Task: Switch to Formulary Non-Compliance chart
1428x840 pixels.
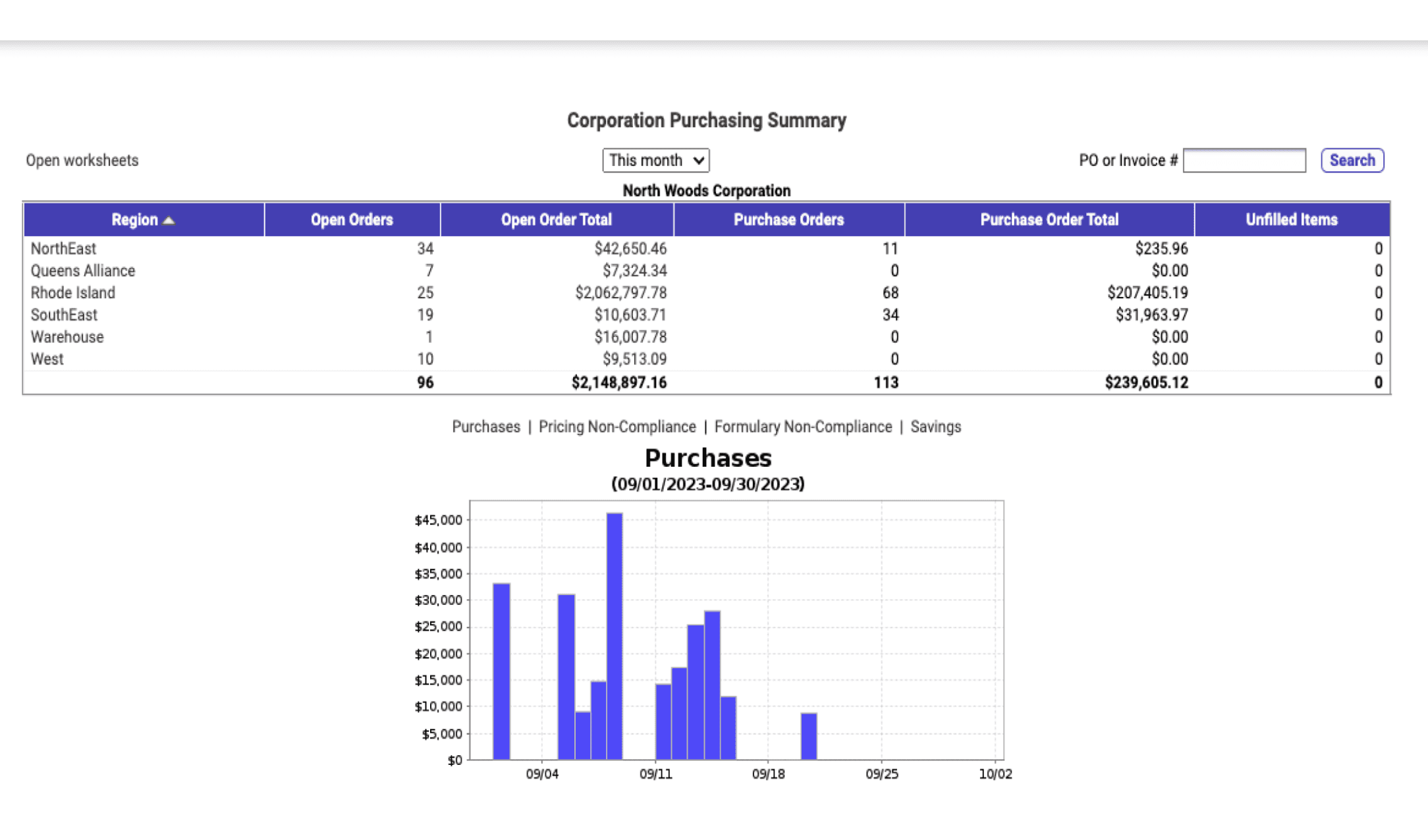Action: coord(802,427)
